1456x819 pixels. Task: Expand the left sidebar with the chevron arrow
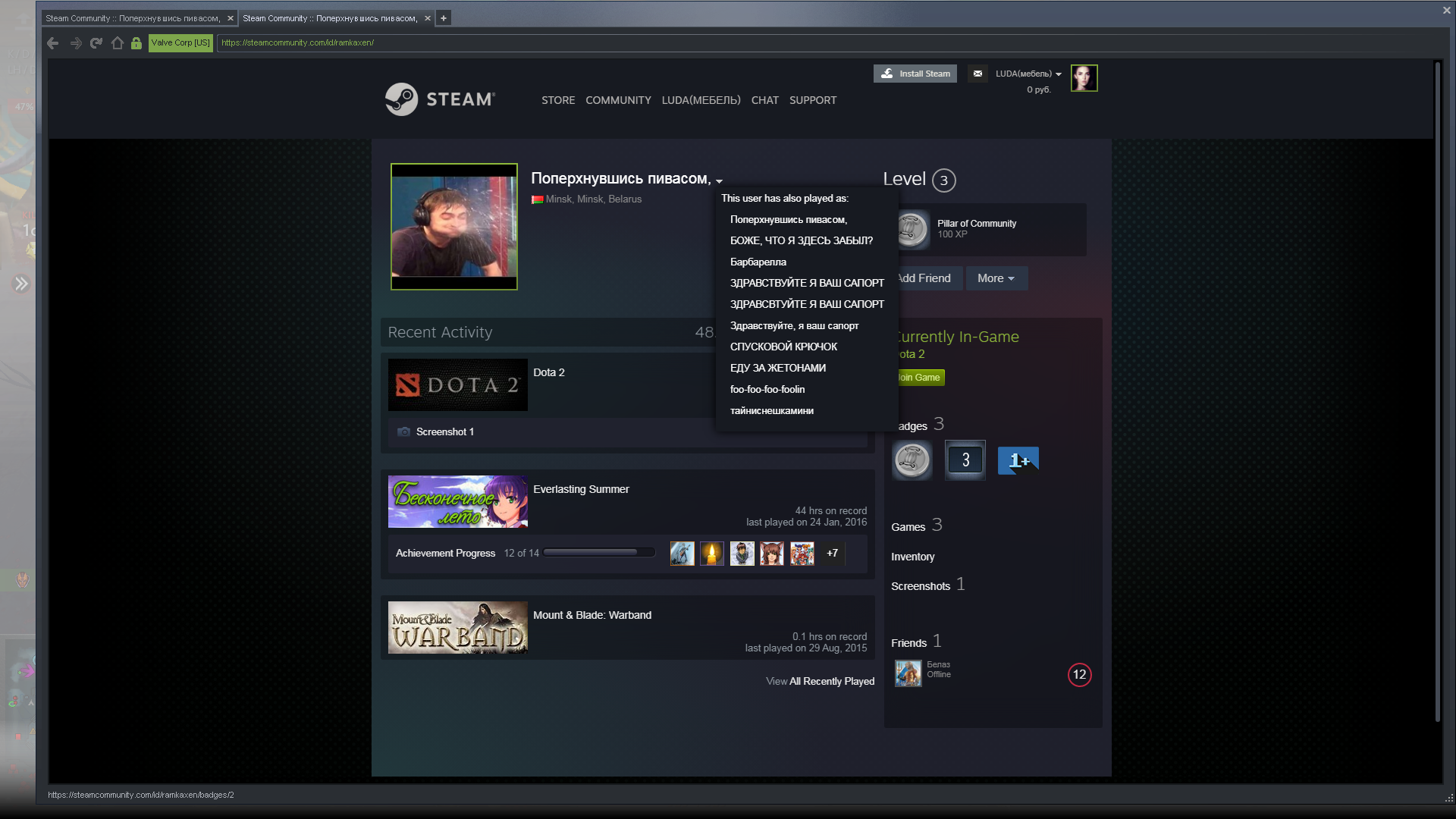[21, 284]
